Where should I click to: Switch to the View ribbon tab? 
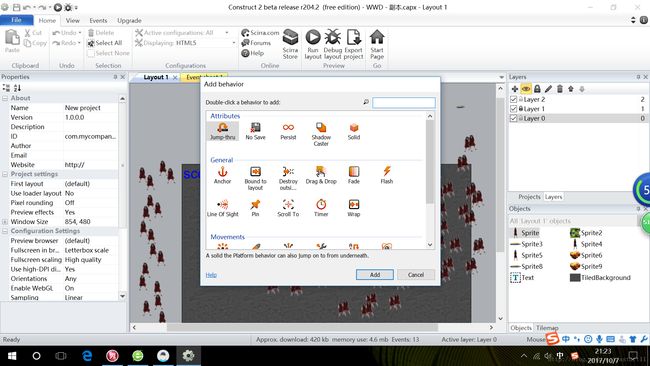(x=73, y=20)
